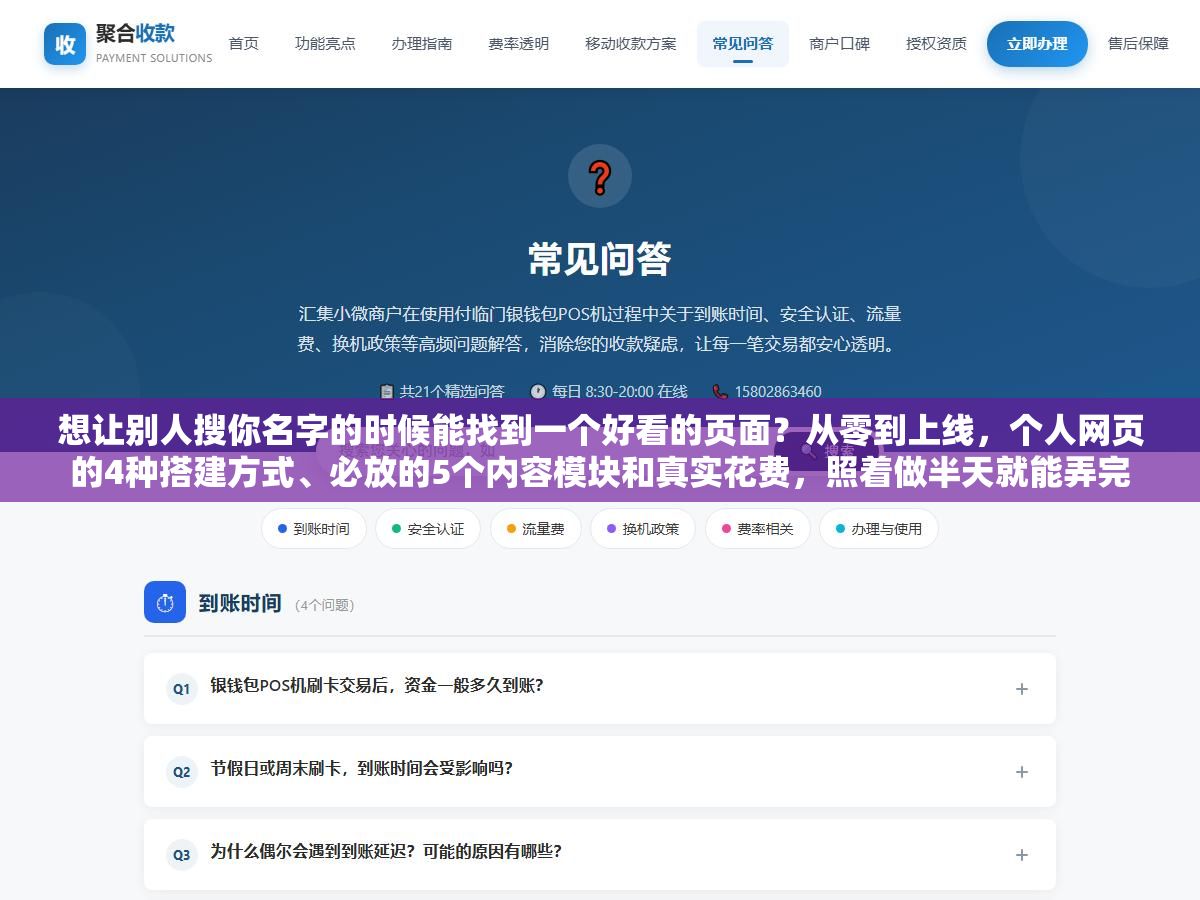
Task: Click the 每日 8:30-20:00 在线 label
Action: click(619, 392)
